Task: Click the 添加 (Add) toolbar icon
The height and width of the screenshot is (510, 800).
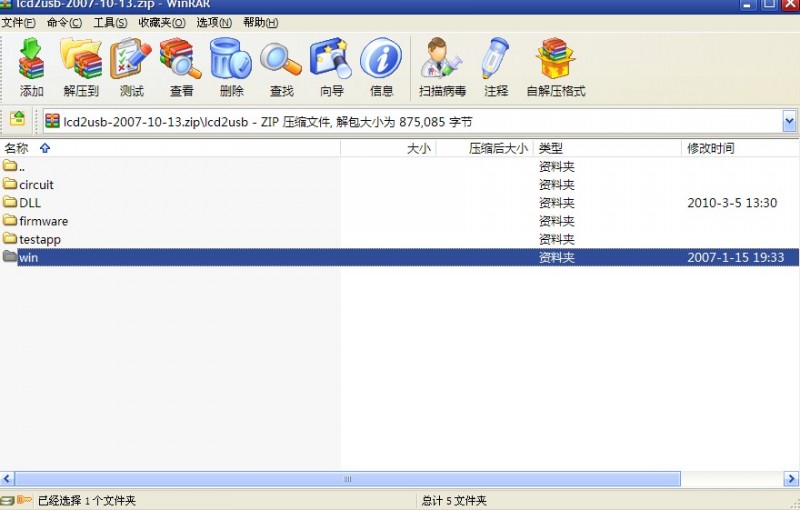Action: coord(31,60)
